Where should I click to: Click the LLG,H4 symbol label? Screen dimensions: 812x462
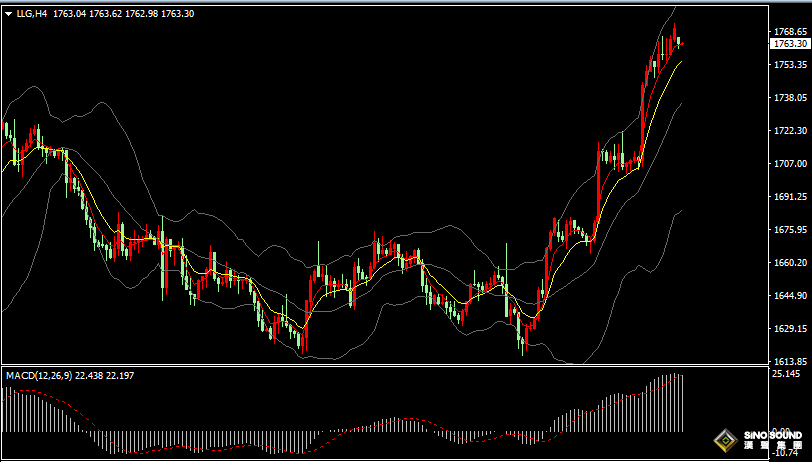tap(32, 14)
